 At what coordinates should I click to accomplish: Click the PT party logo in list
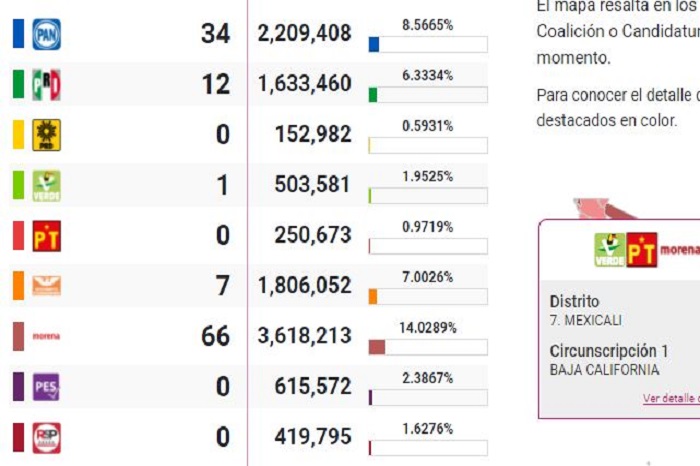[x=46, y=236]
